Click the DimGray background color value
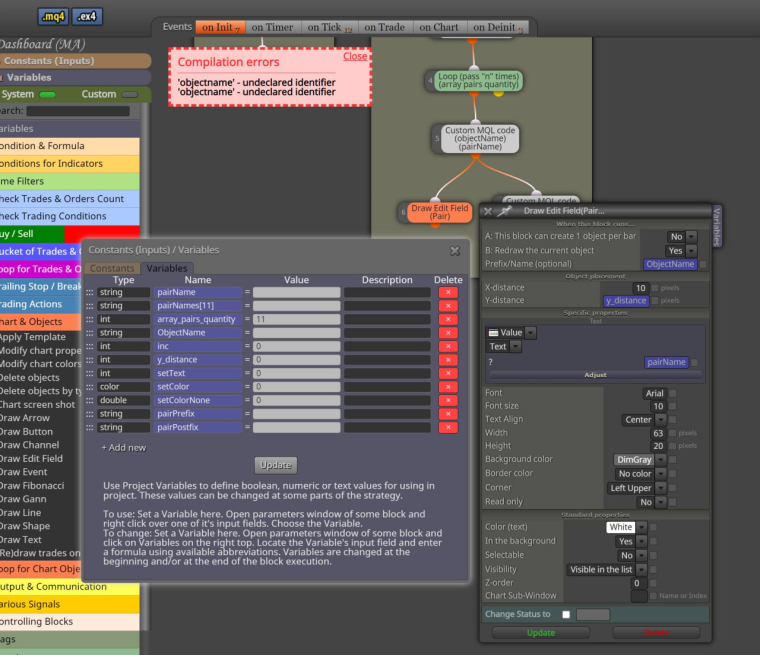 (634, 460)
